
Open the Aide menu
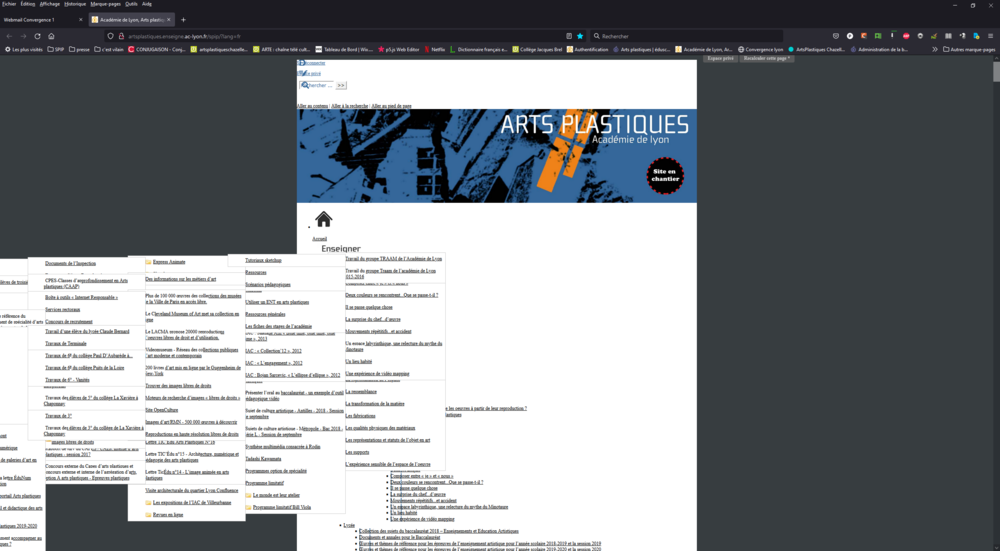(147, 4)
